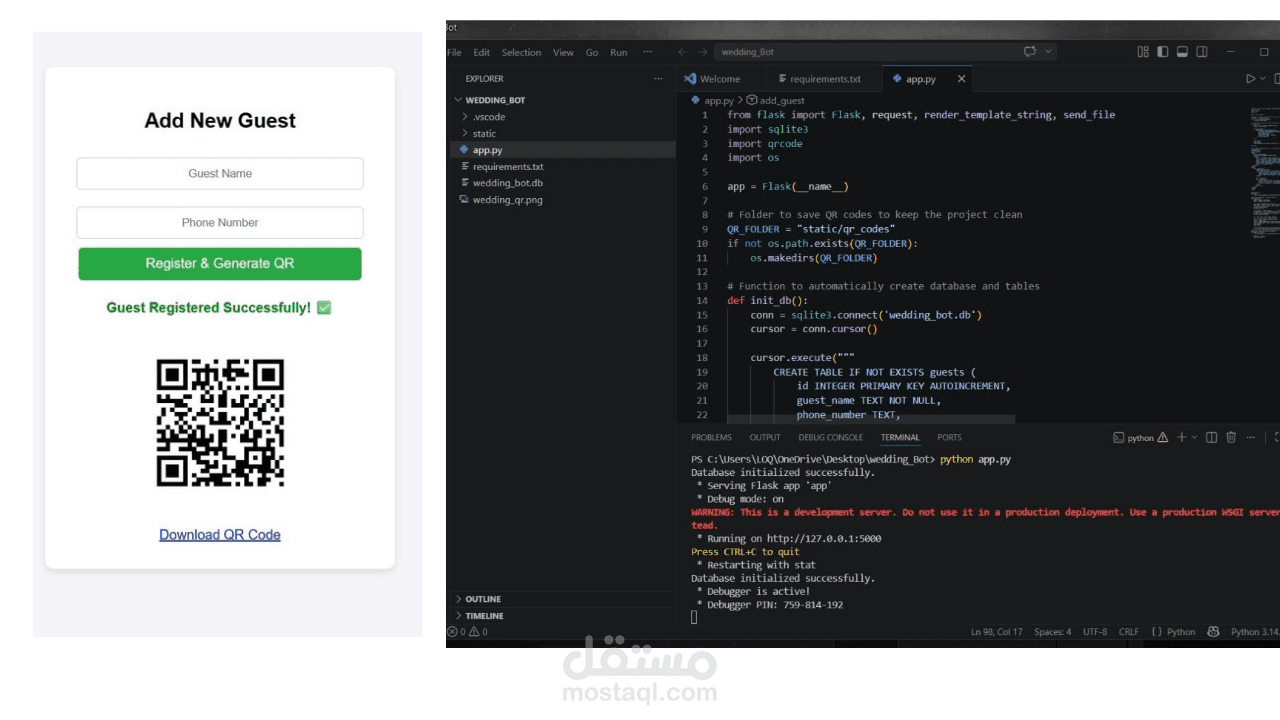Open terminal panel more actions ellipsis
Viewport: 1280px width, 720px height.
pos(1251,437)
